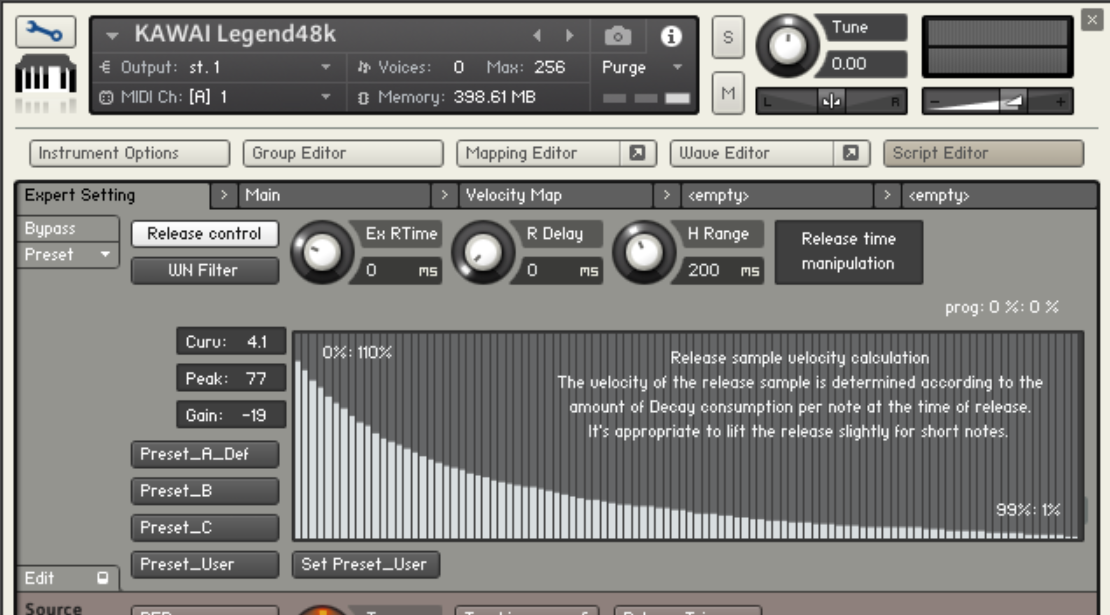Open the Output st. 1 dropdown
1110x615 pixels.
pyautogui.click(x=216, y=68)
